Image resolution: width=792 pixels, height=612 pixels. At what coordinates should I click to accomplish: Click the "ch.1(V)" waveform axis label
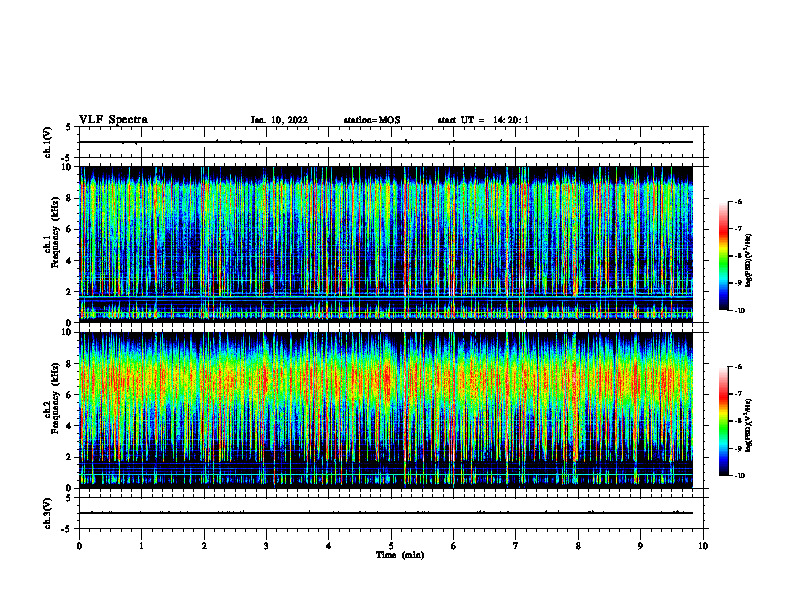pos(48,142)
